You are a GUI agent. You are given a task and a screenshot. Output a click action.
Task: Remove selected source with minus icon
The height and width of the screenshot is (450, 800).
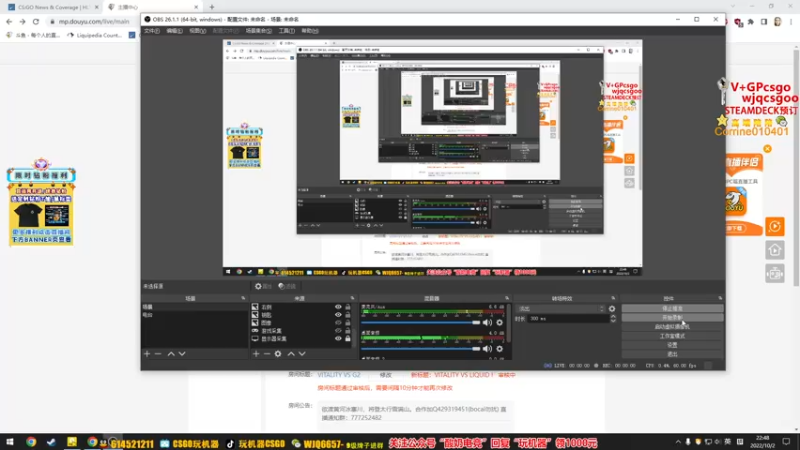(x=267, y=354)
